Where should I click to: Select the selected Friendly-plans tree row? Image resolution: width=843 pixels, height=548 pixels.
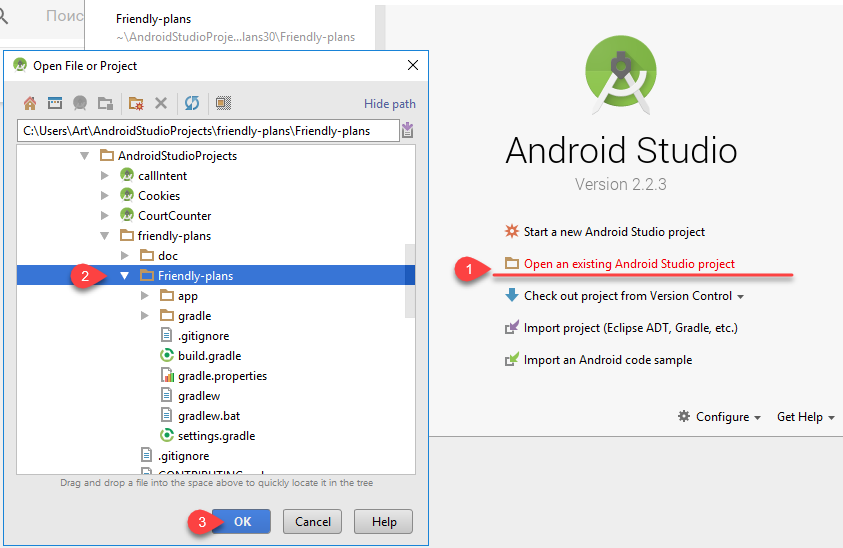pyautogui.click(x=216, y=275)
